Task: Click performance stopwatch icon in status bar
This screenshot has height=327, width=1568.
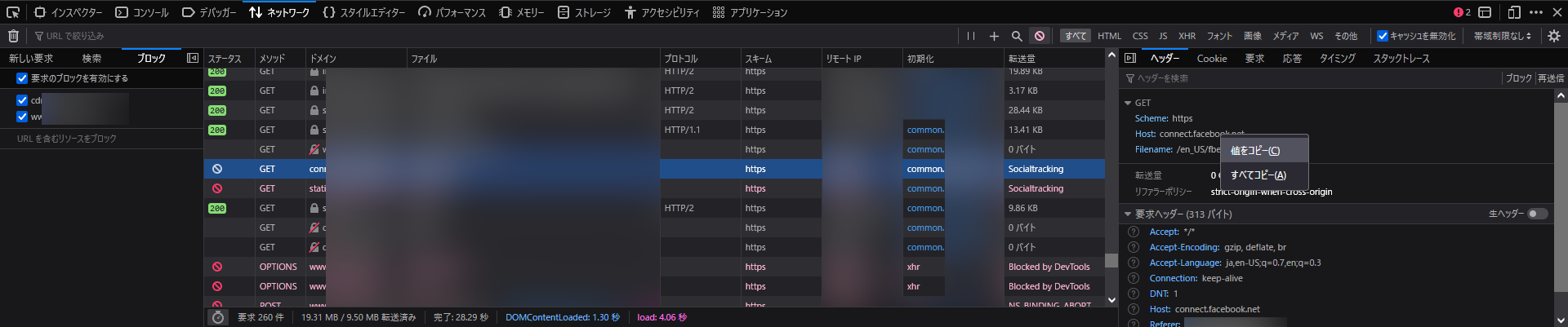Action: click(x=218, y=317)
